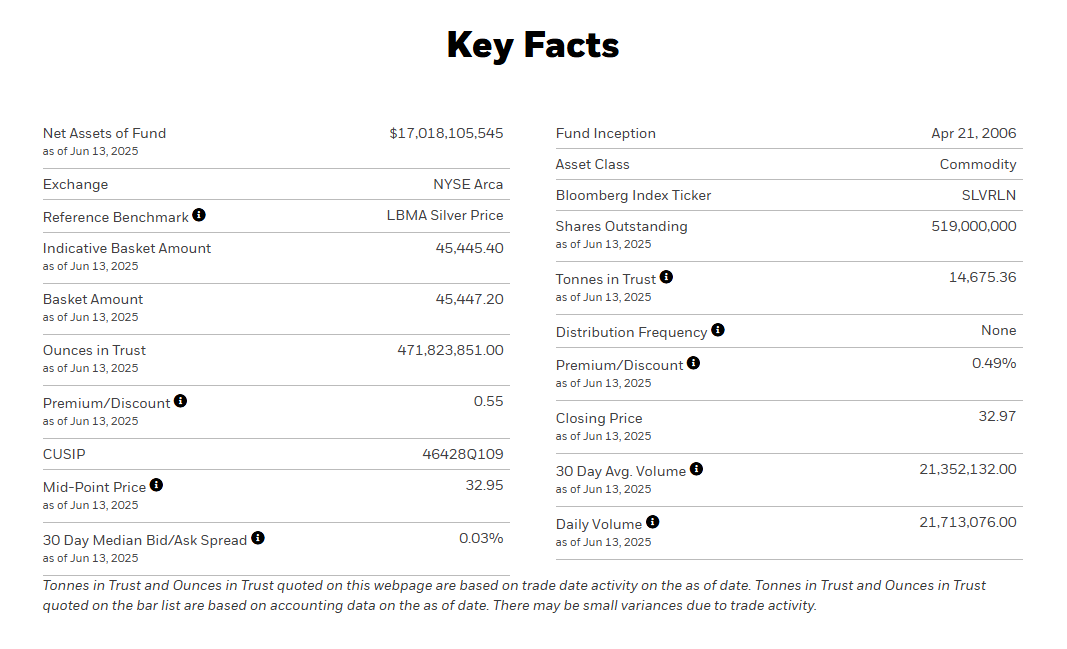Click the LBMA Silver Price benchmark value
This screenshot has height=649, width=1067.
click(x=445, y=215)
